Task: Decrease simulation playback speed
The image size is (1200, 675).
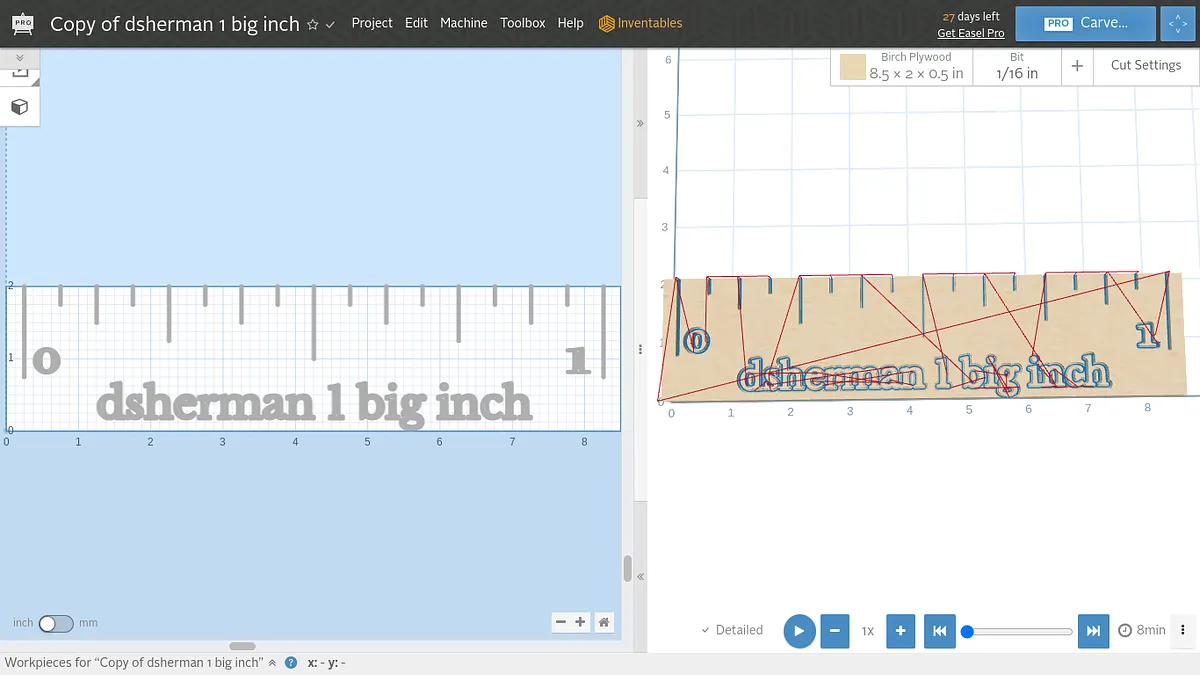Action: (835, 630)
